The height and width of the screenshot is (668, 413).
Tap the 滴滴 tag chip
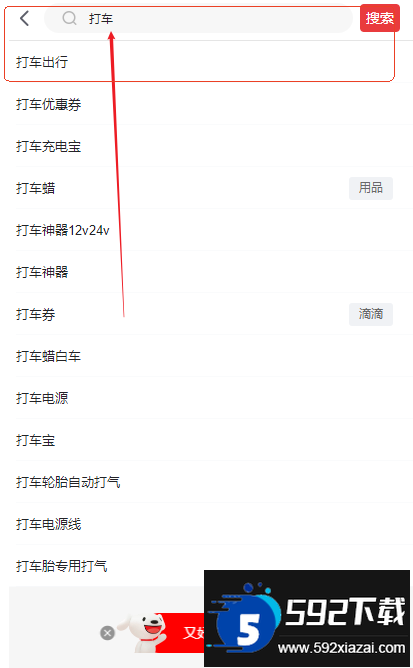(371, 314)
